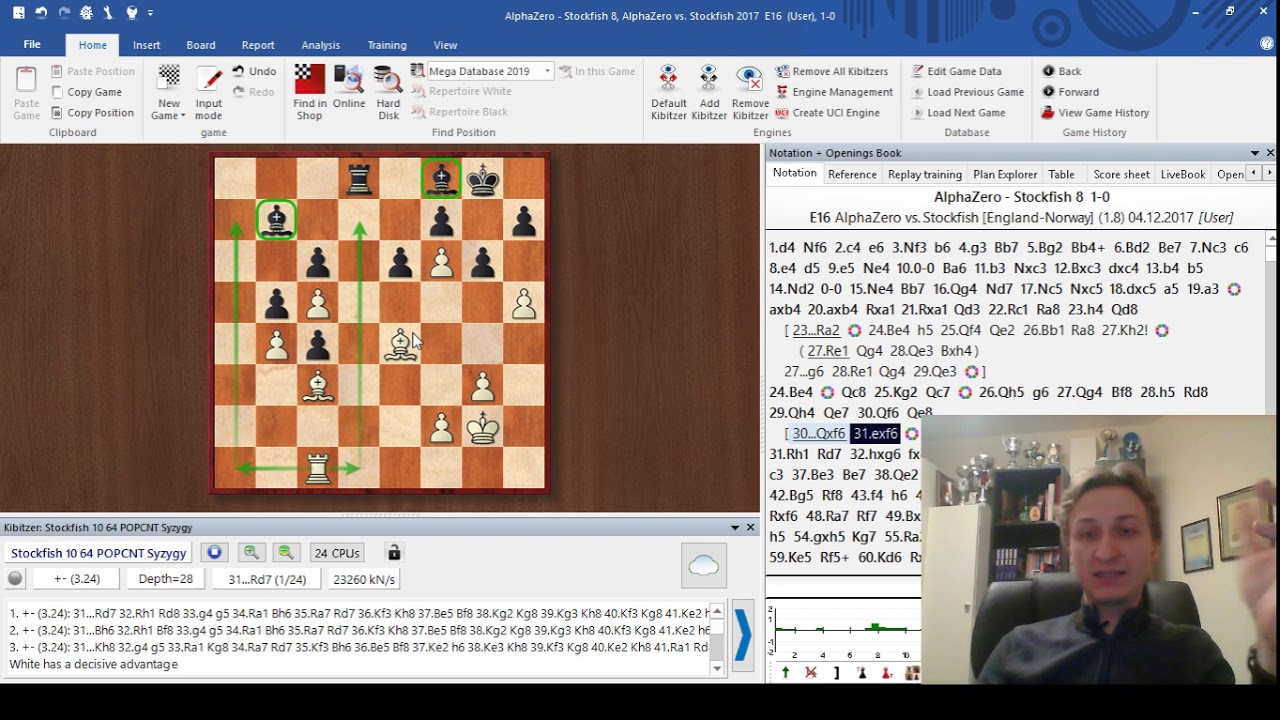
Task: Select the white bishop on e4
Action: click(x=401, y=345)
